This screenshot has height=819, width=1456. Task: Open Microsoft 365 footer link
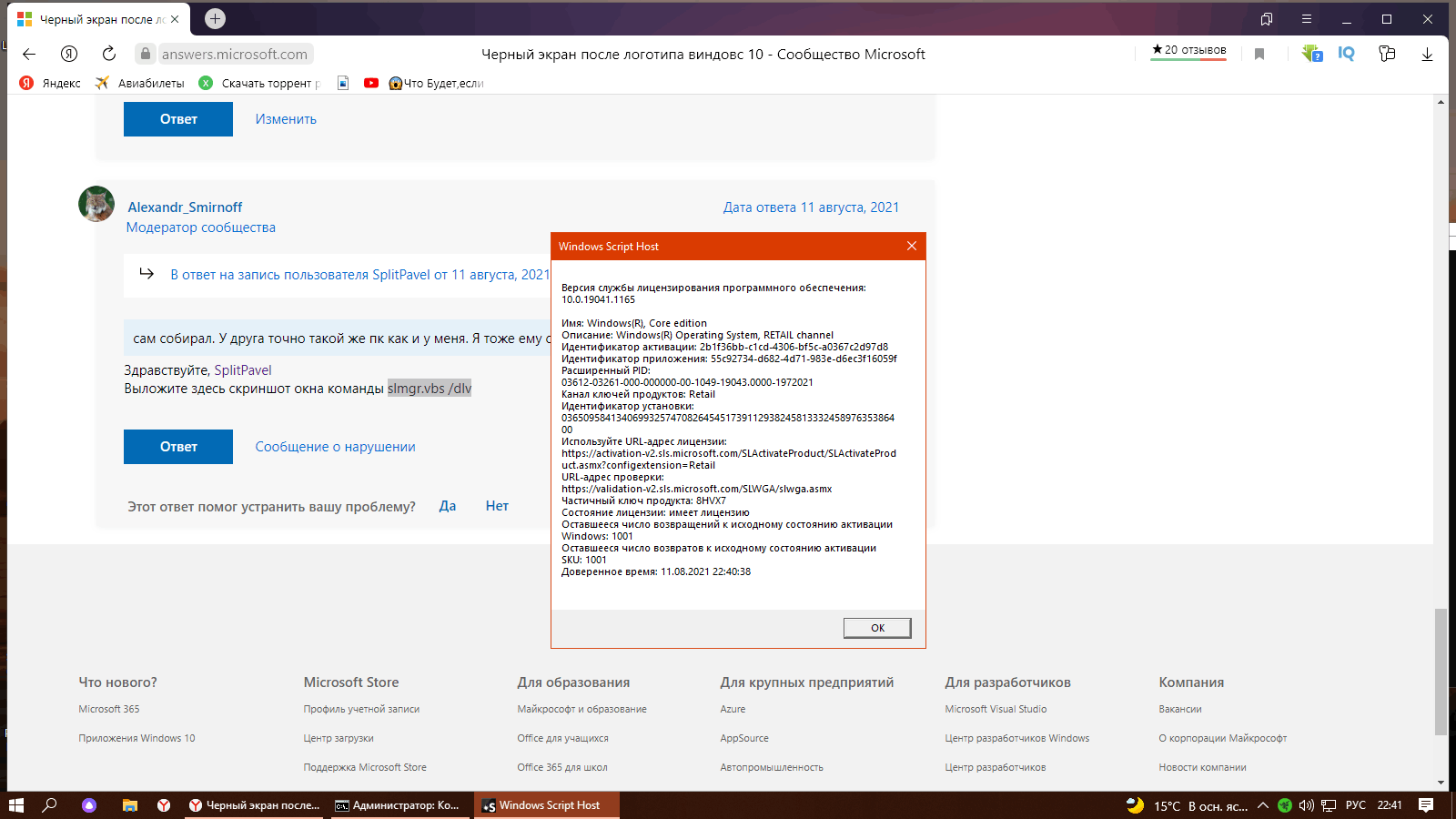tap(109, 709)
